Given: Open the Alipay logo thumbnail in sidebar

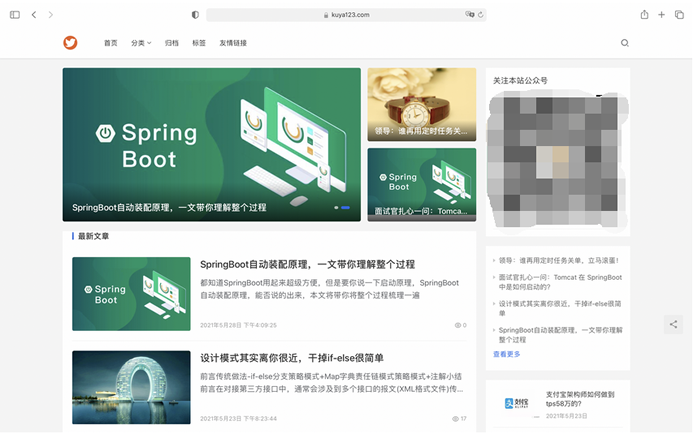Looking at the screenshot, I should coord(516,403).
